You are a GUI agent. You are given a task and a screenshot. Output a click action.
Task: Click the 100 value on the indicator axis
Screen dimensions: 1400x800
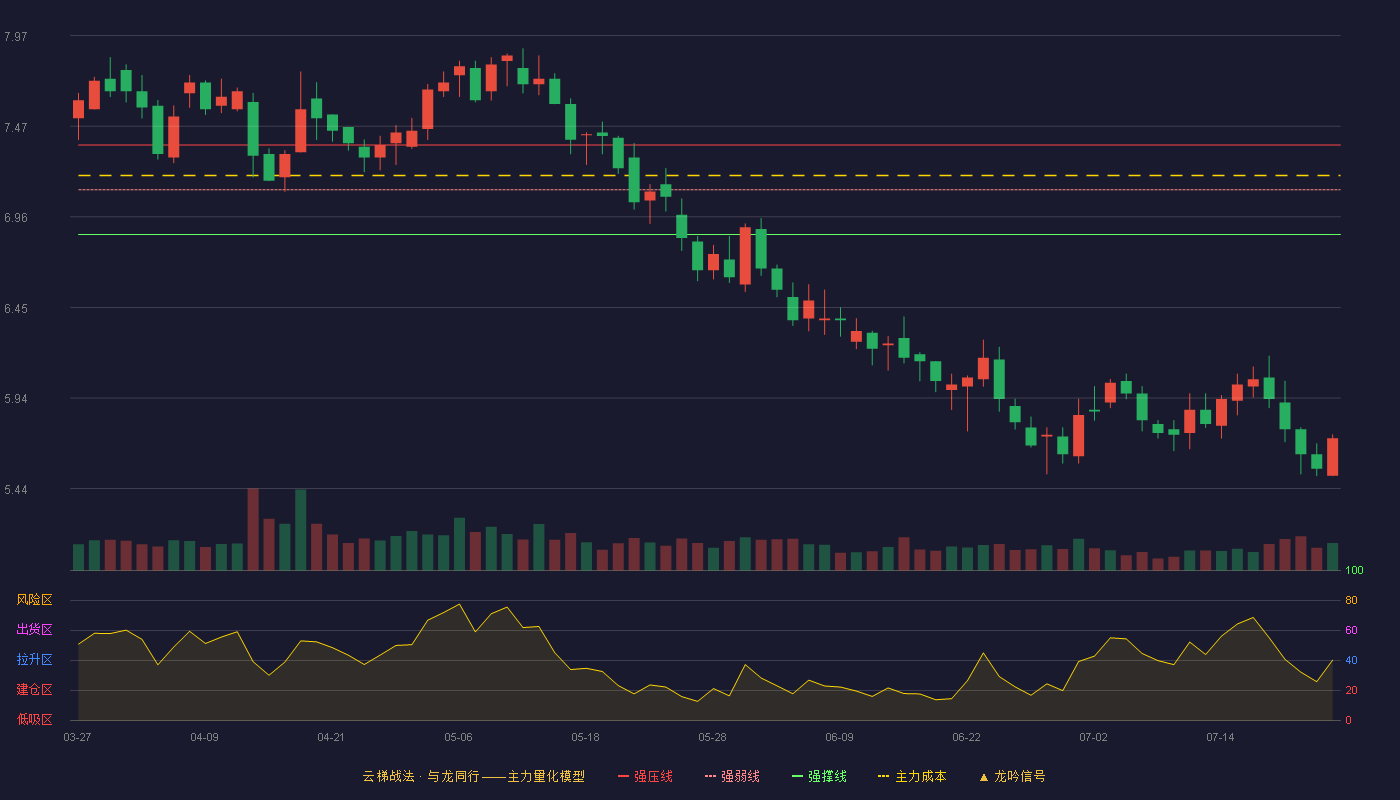[1355, 571]
